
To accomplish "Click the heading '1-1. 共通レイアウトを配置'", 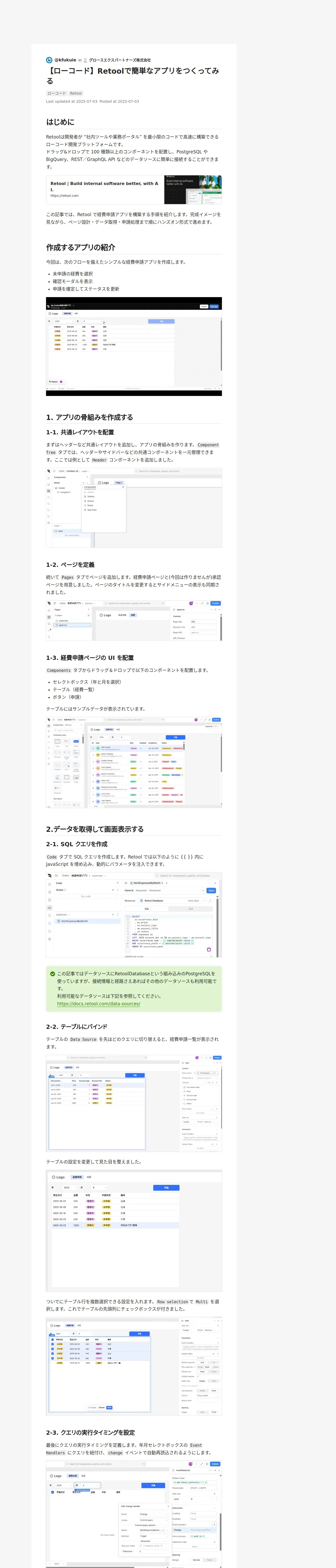I will 80,432.
